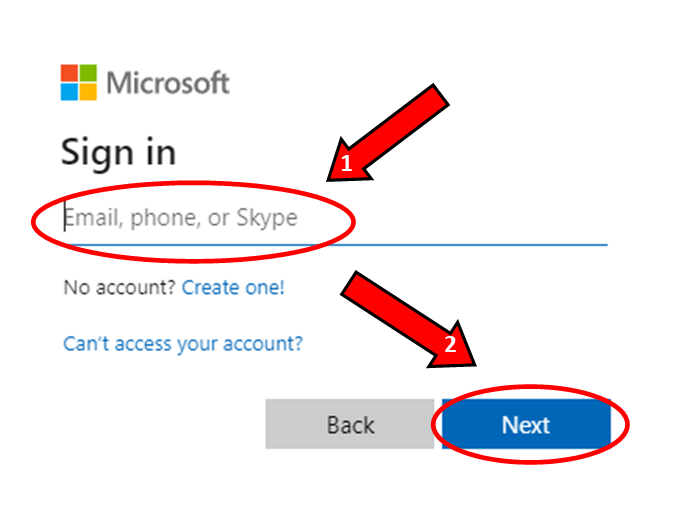The height and width of the screenshot is (520, 674).
Task: Open the Create one! link
Action: pyautogui.click(x=233, y=287)
